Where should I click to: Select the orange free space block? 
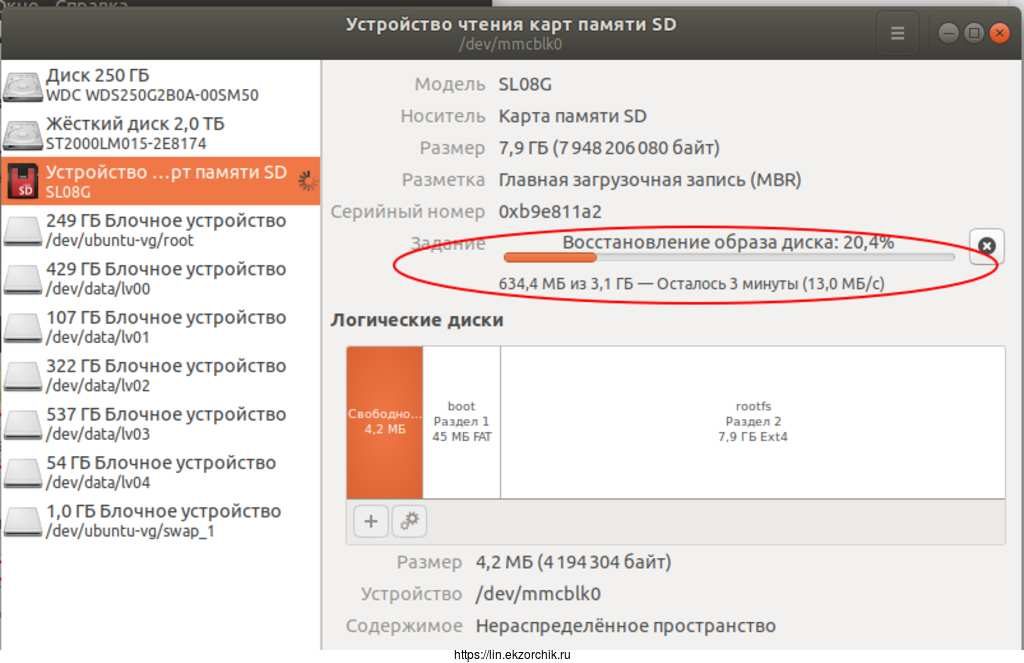(384, 422)
